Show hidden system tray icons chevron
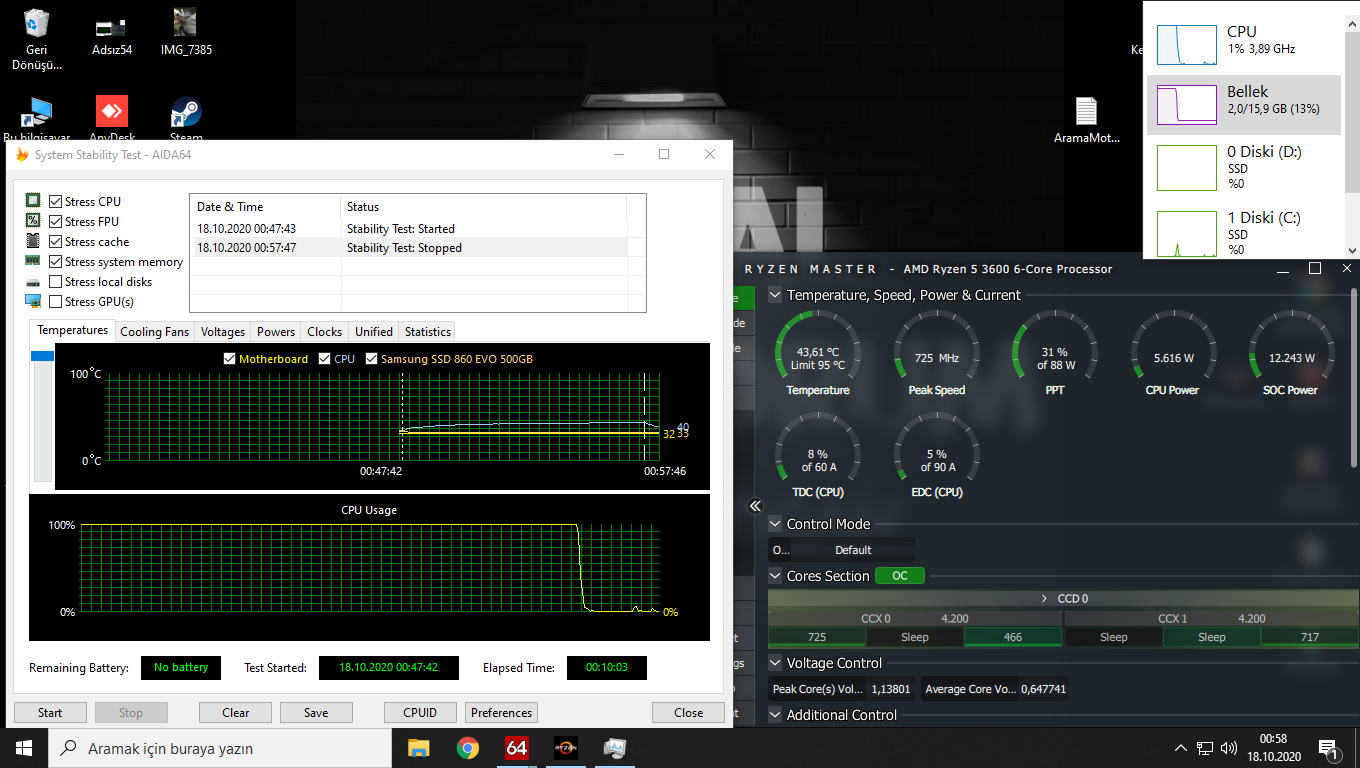Viewport: 1360px width, 768px height. point(1181,748)
